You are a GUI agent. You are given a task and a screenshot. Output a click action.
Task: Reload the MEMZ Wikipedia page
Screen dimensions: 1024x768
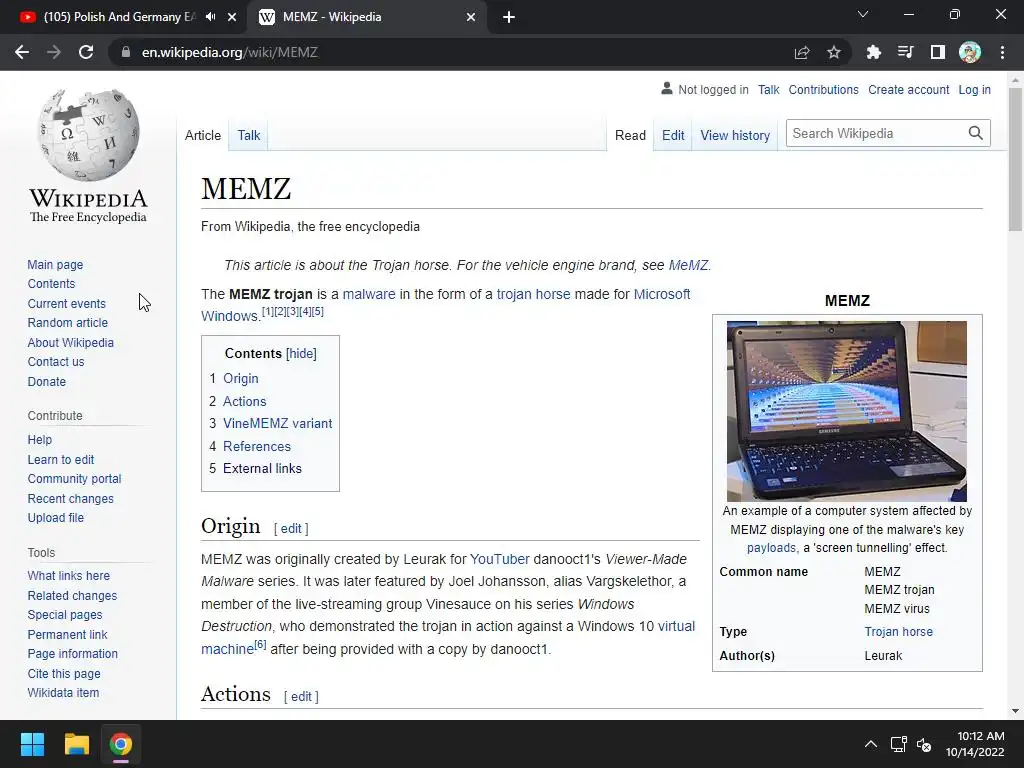(86, 52)
